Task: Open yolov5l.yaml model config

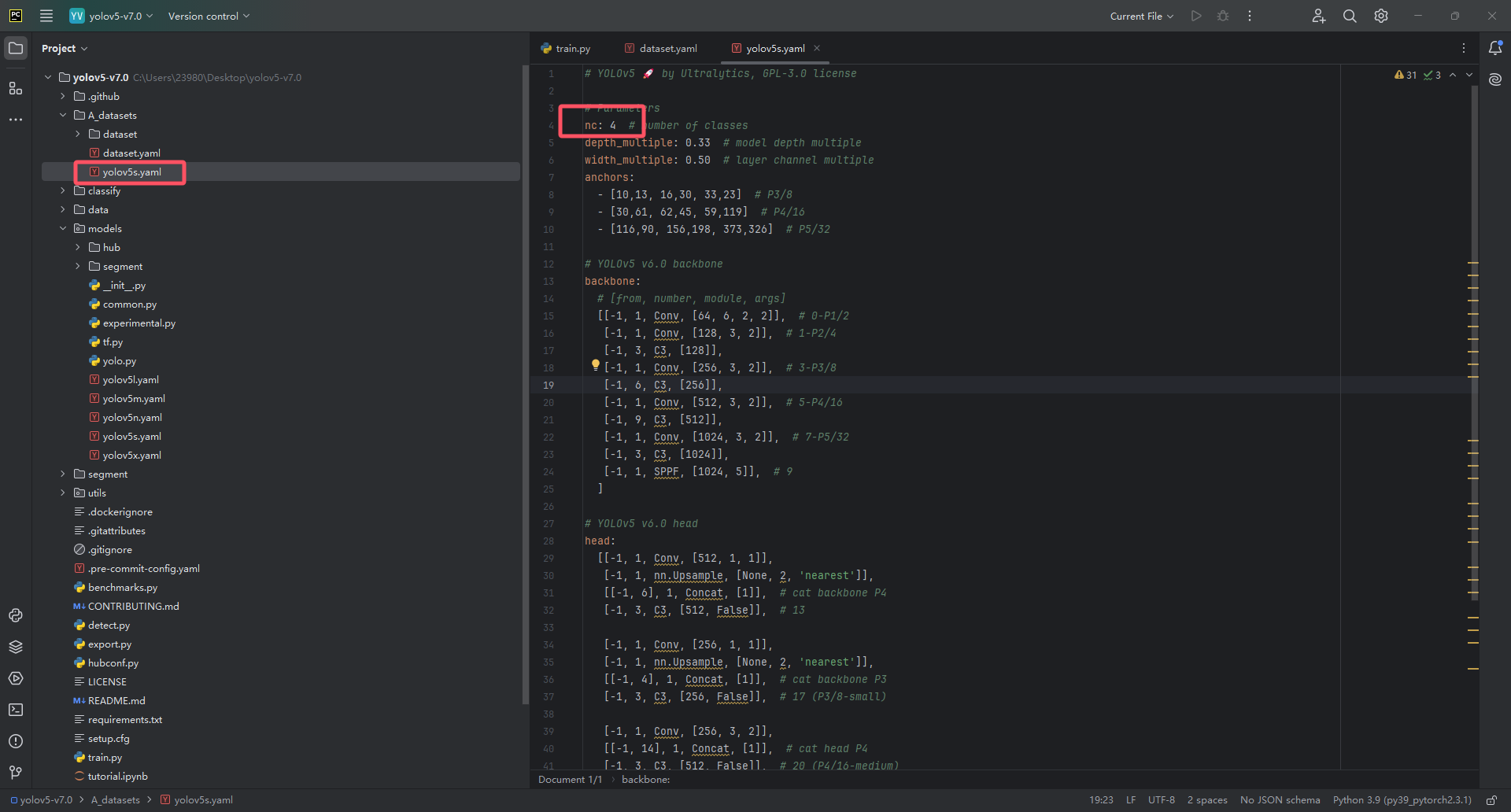Action: tap(130, 379)
